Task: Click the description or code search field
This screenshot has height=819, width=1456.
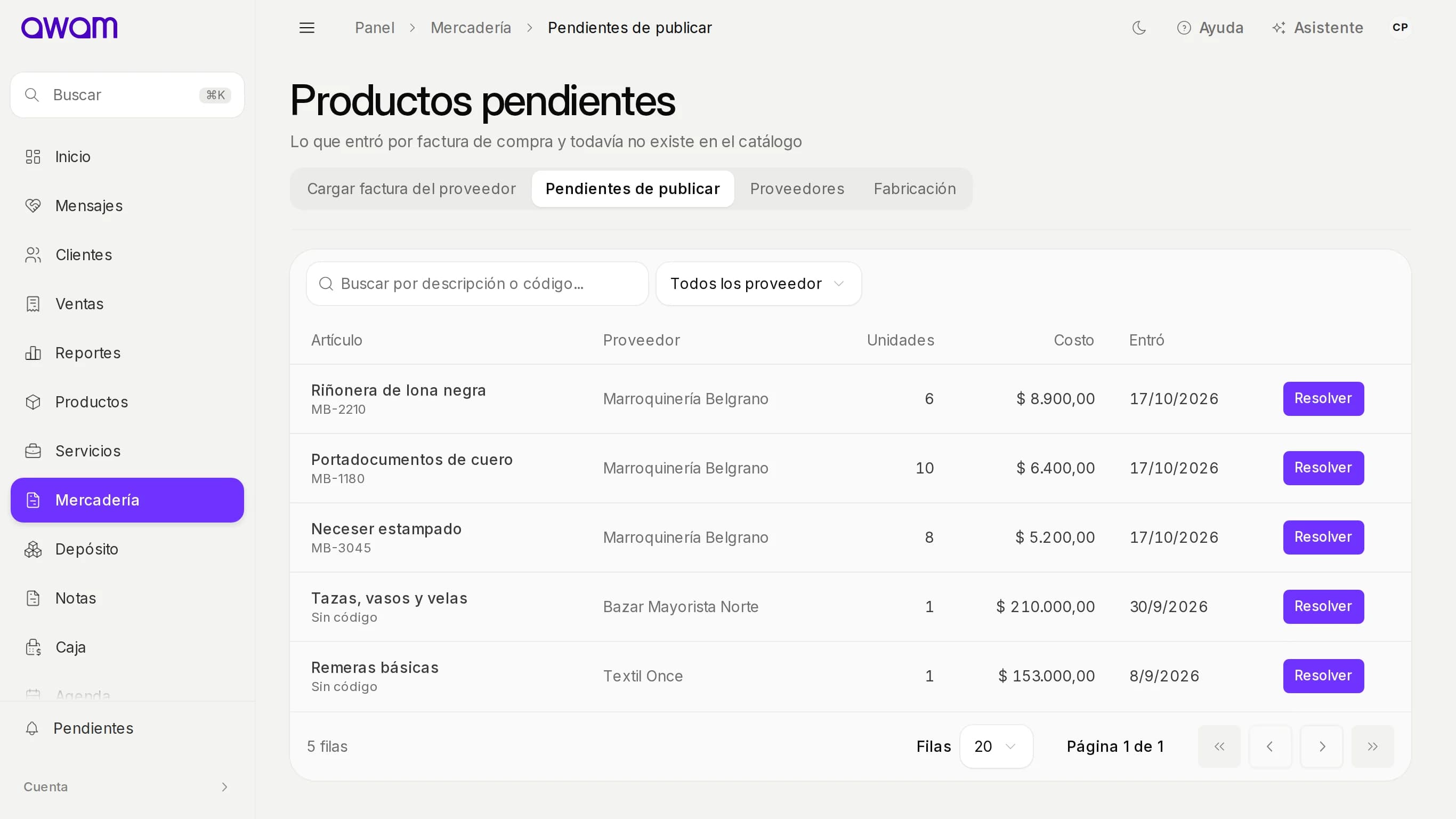Action: (477, 284)
